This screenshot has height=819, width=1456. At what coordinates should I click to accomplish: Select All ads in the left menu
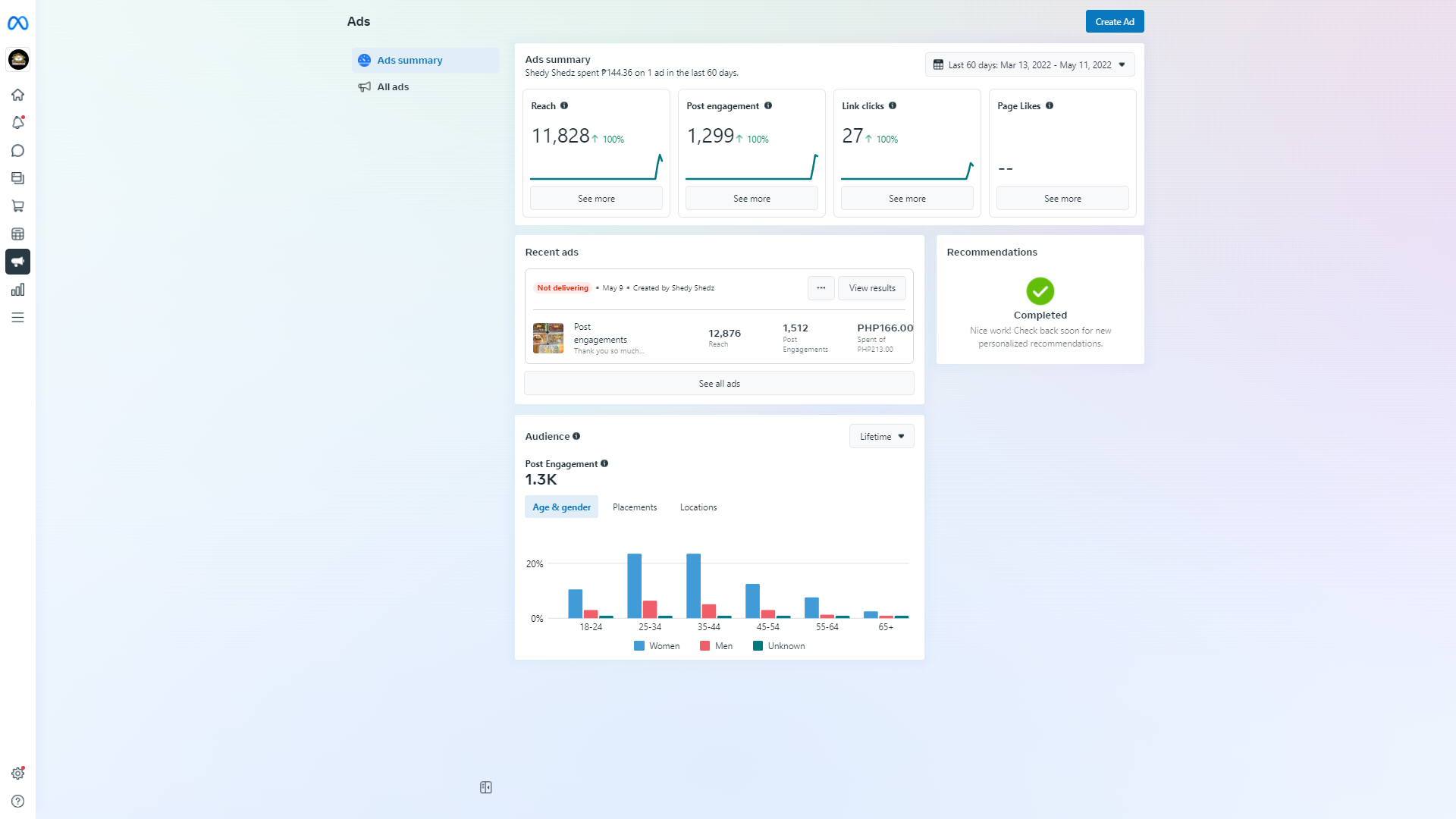pyautogui.click(x=393, y=87)
